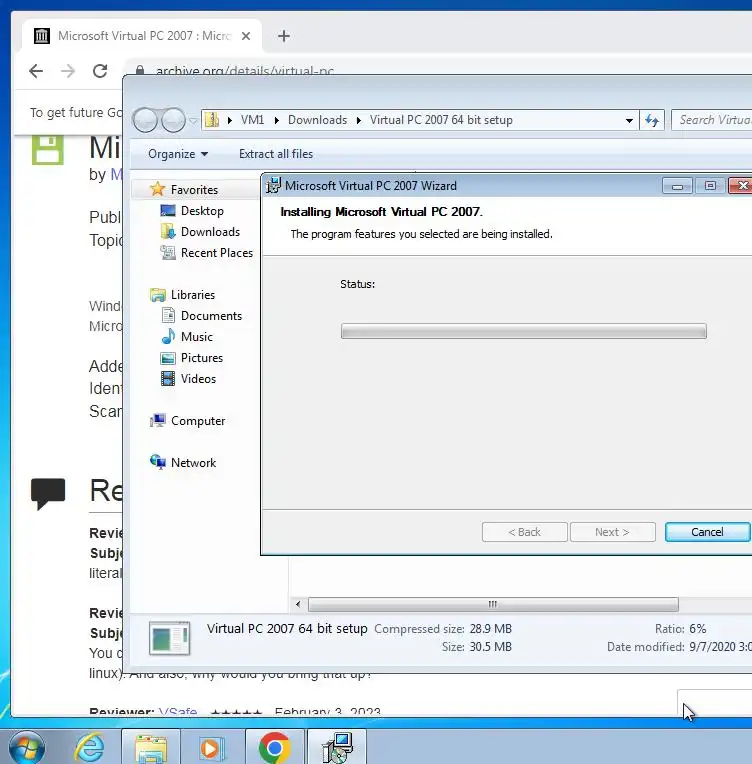Close the Microsoft Virtual PC 2007 Chrome tab
Screen dimensions: 752x764
(x=246, y=36)
